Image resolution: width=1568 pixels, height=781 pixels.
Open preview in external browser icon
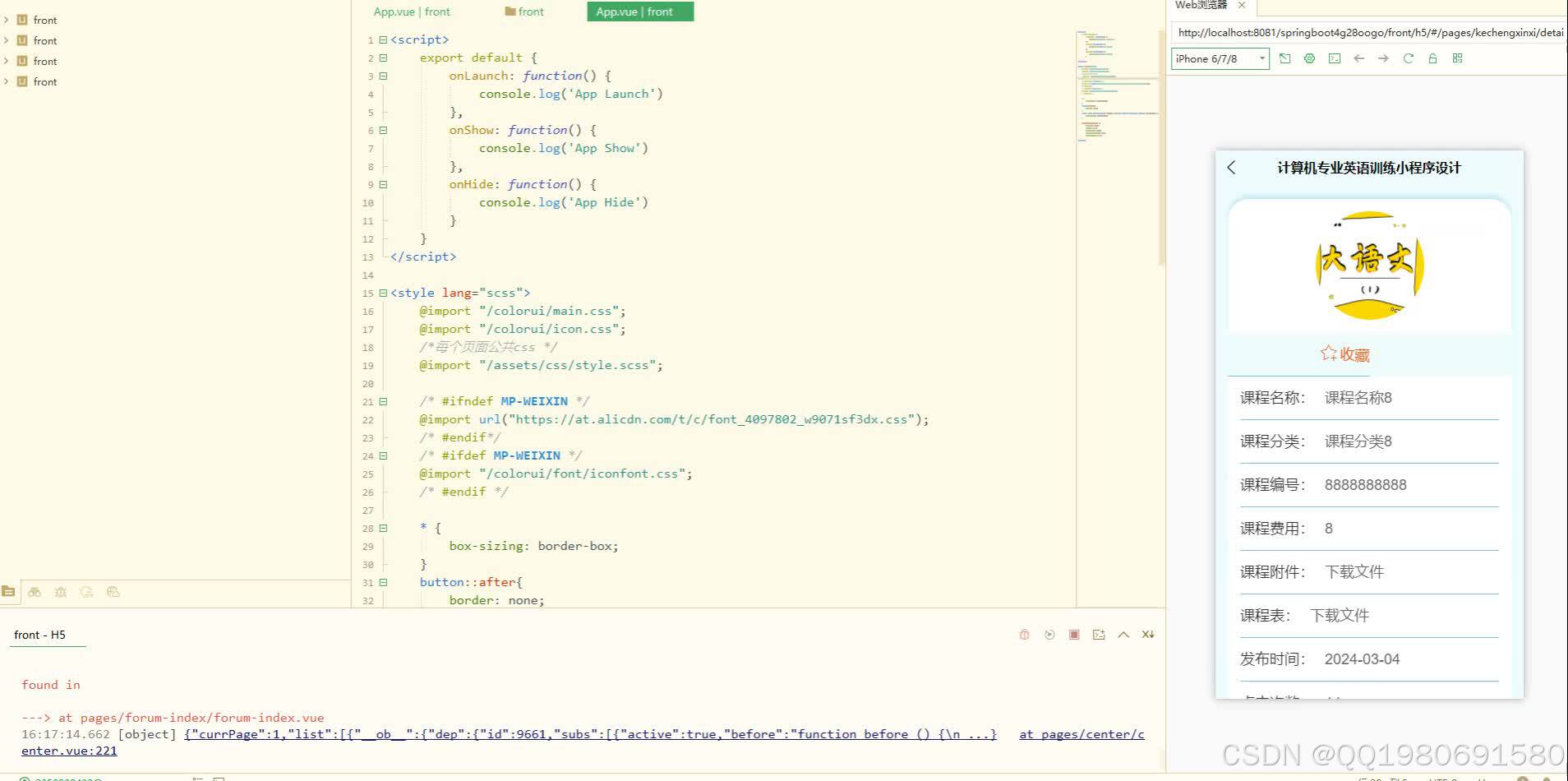point(1285,58)
